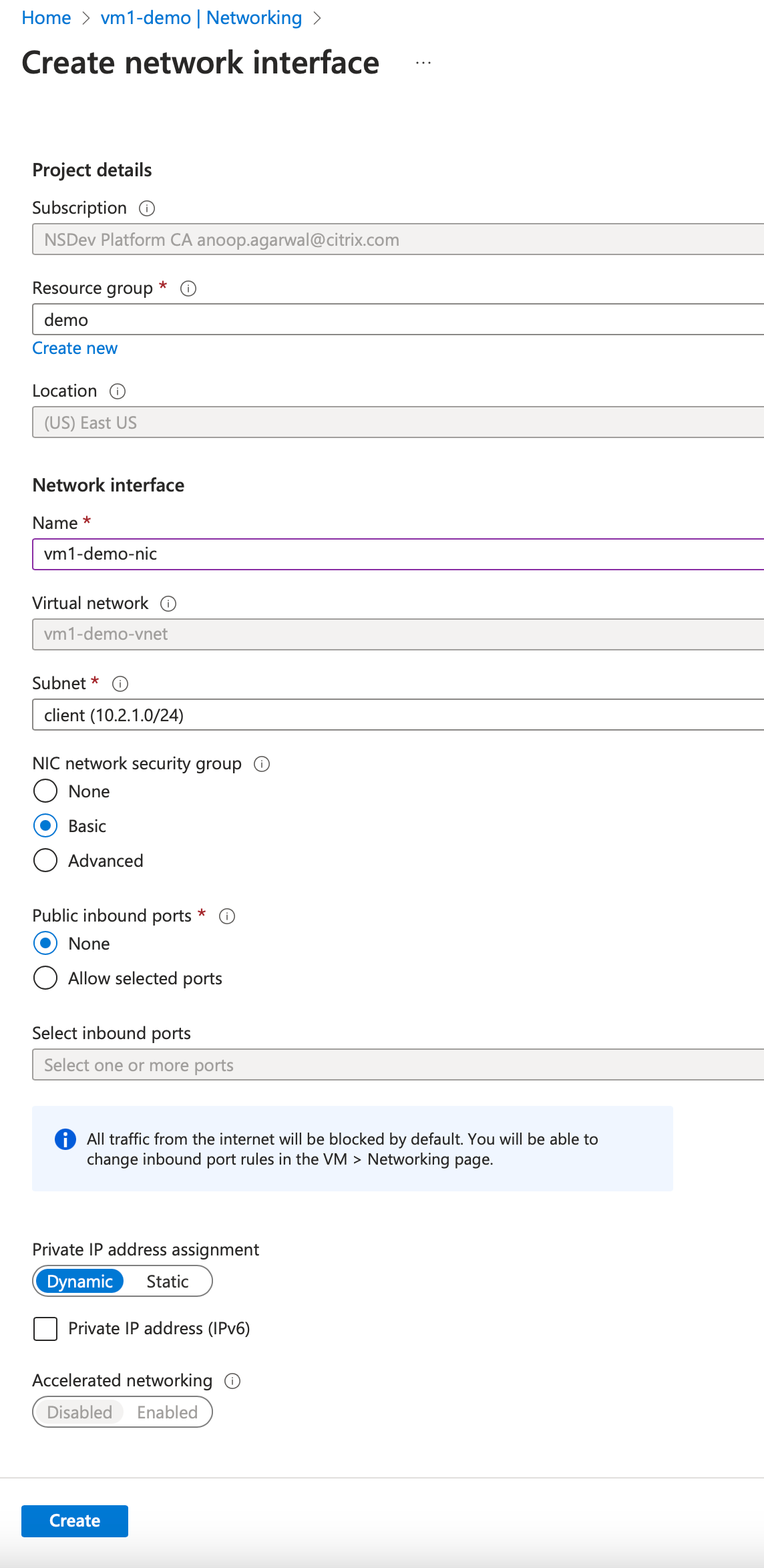Open the Virtual network dropdown

click(x=398, y=634)
